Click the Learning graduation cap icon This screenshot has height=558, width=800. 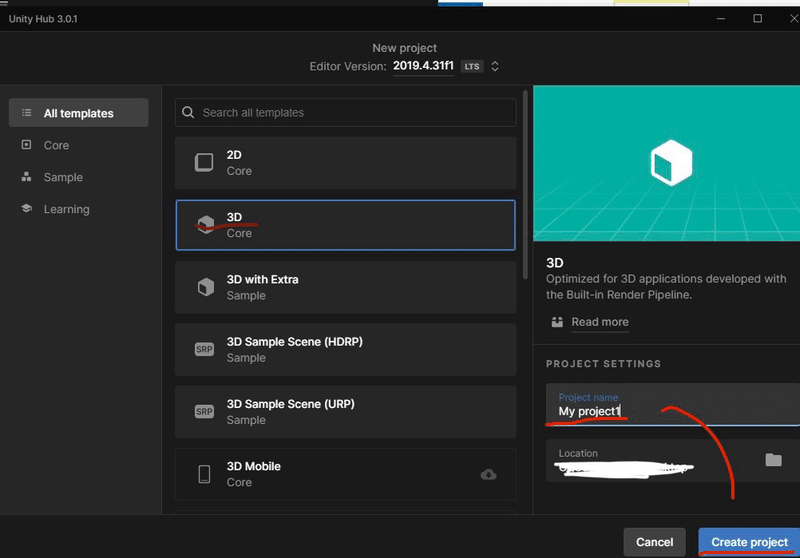27,208
